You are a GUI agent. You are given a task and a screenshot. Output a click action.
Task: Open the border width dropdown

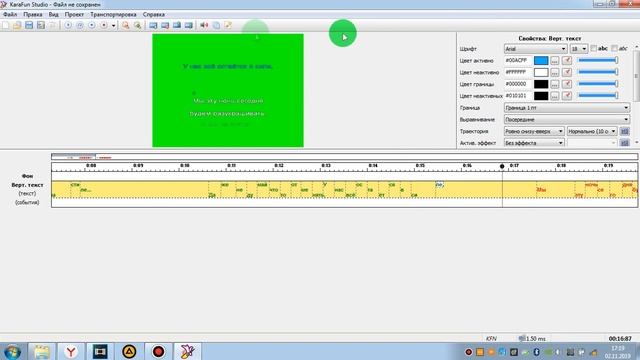point(567,108)
